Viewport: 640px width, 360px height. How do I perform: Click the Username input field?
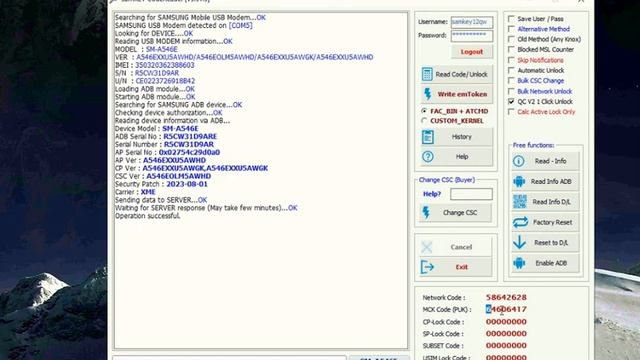(x=472, y=22)
